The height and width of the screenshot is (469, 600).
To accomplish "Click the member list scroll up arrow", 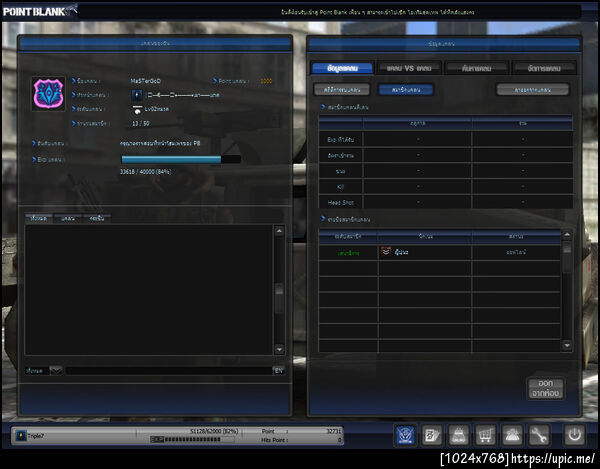I will tap(567, 235).
